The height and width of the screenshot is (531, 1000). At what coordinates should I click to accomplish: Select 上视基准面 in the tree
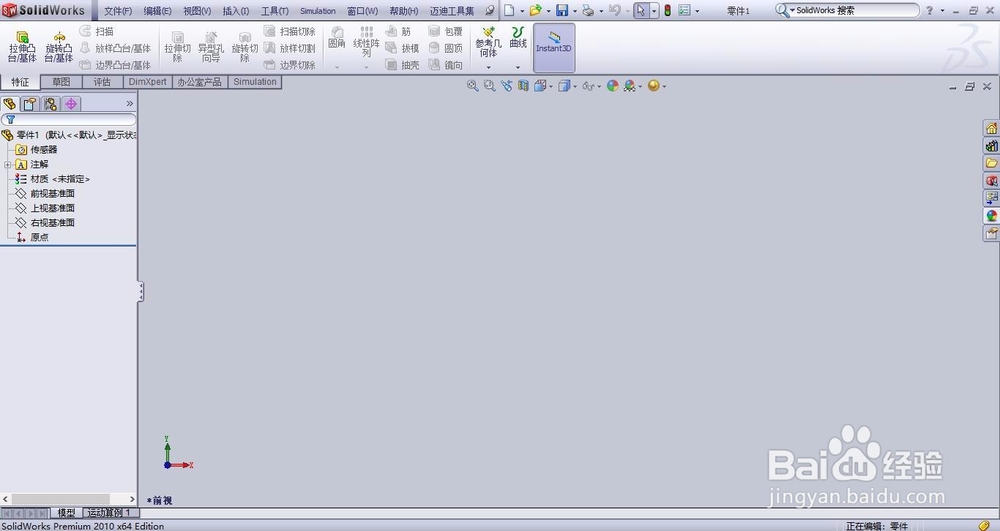52,208
